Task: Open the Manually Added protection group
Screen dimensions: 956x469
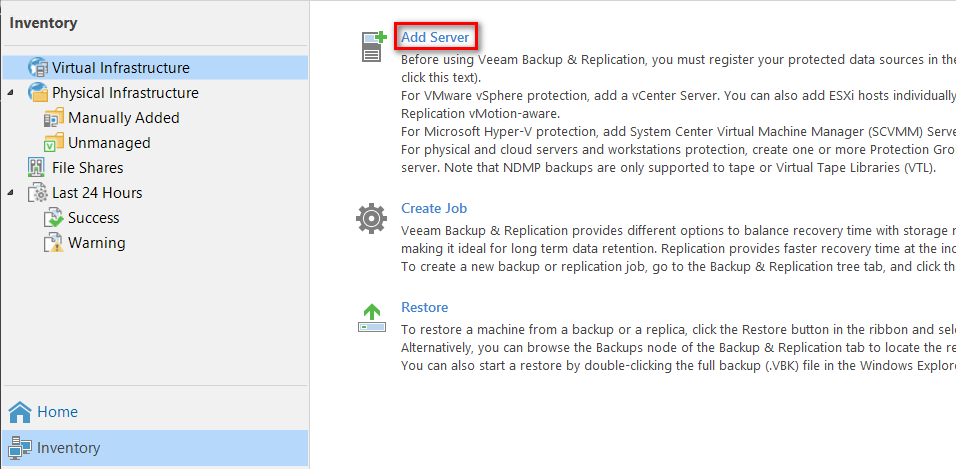Action: [x=124, y=118]
